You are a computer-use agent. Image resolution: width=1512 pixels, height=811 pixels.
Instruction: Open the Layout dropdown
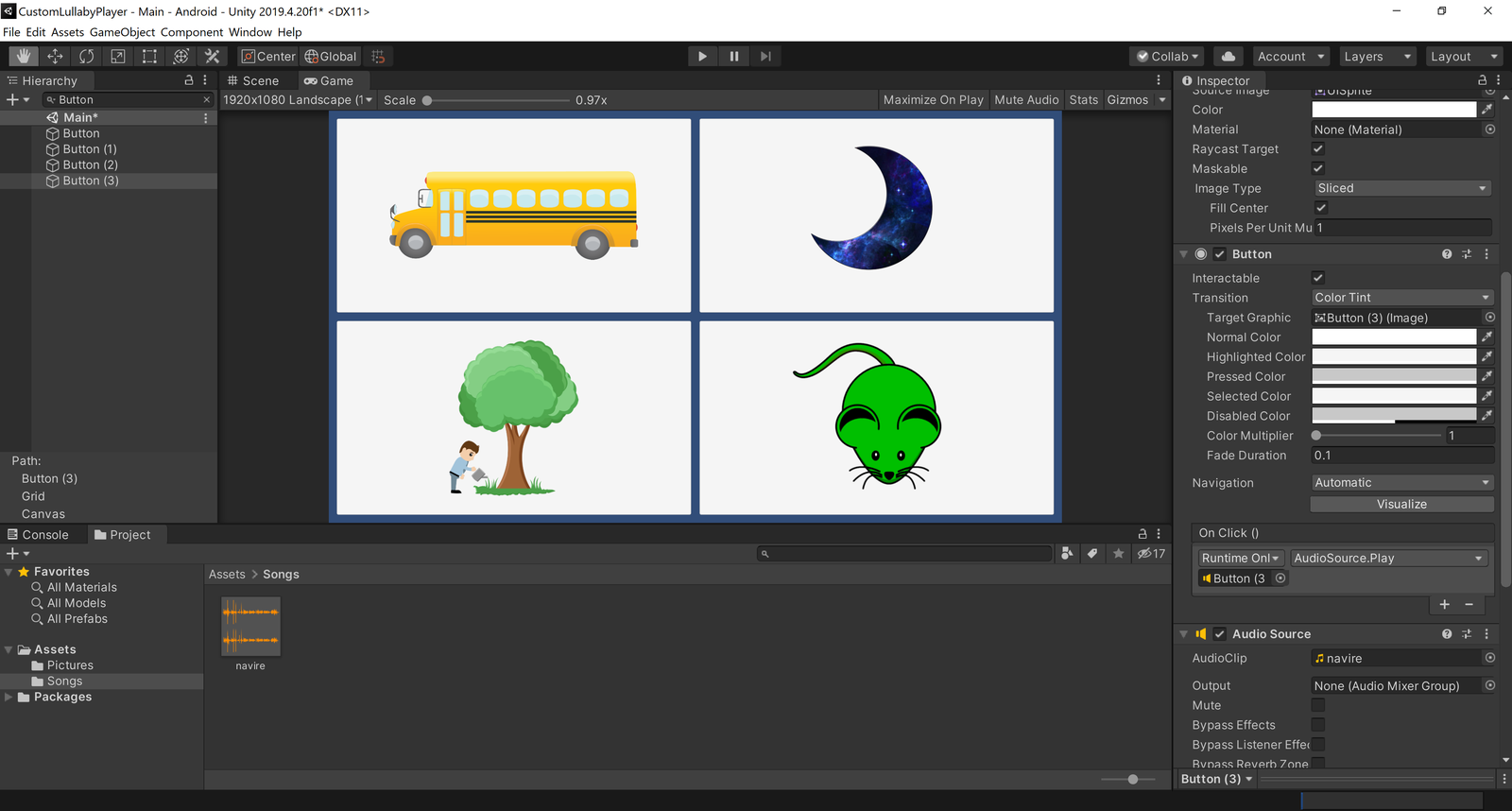coord(1464,57)
